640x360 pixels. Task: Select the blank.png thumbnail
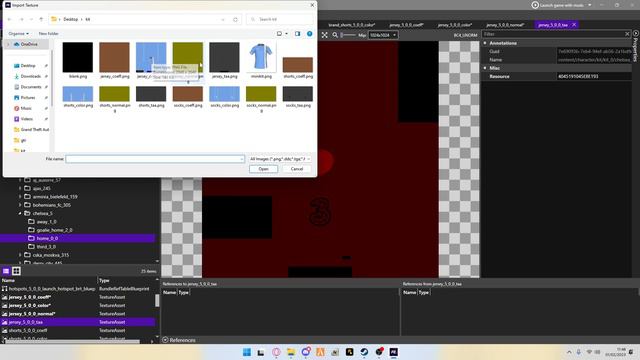[78, 57]
